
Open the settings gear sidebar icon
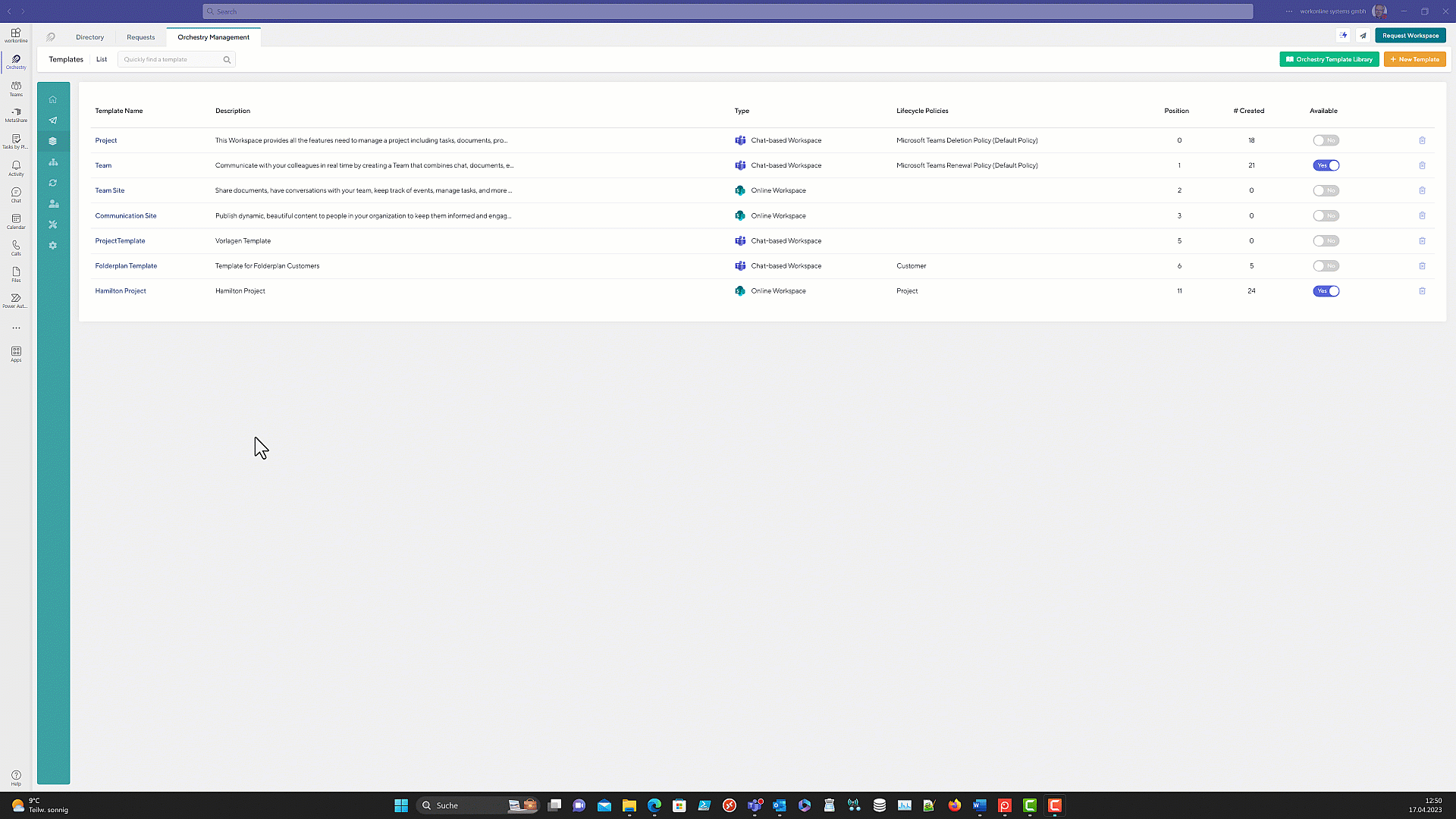[53, 246]
